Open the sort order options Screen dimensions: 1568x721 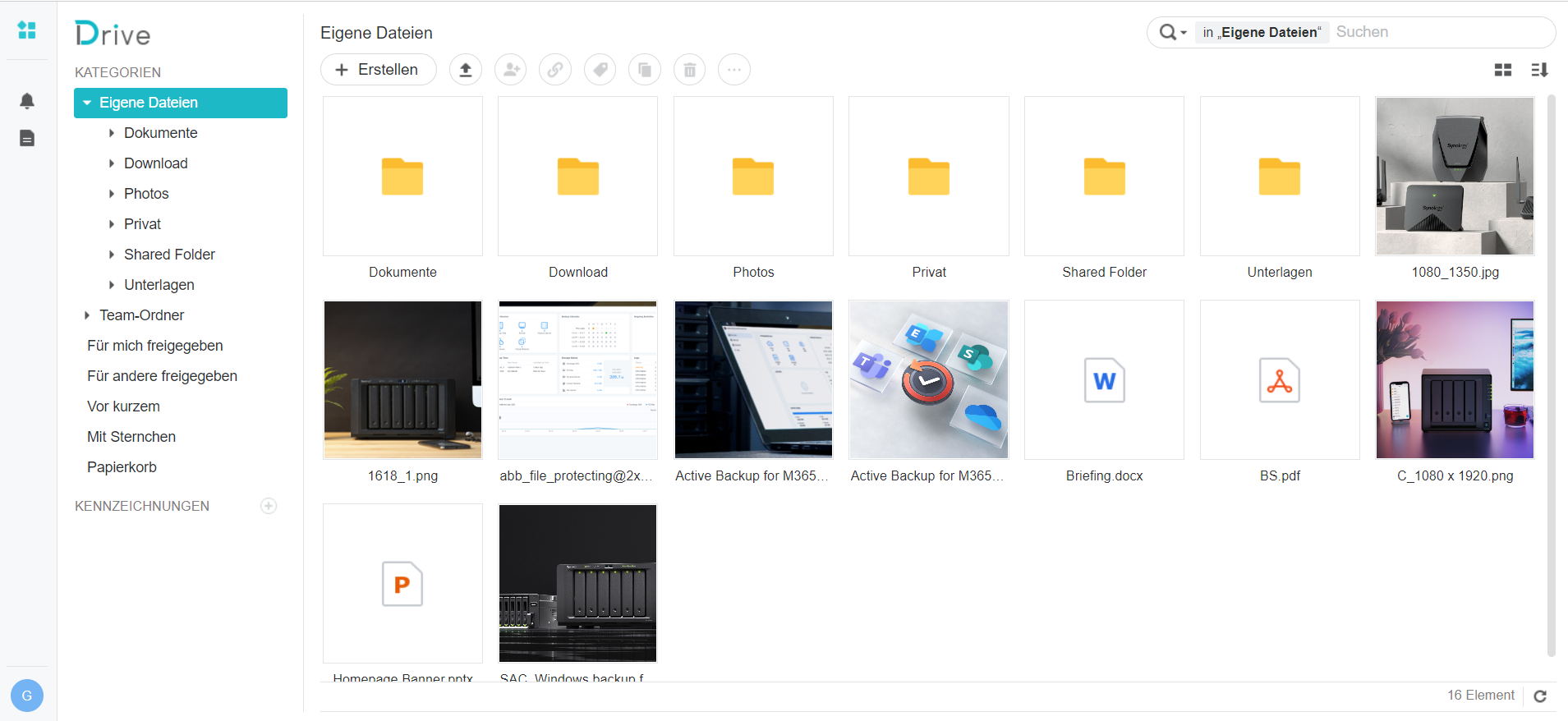coord(1539,71)
